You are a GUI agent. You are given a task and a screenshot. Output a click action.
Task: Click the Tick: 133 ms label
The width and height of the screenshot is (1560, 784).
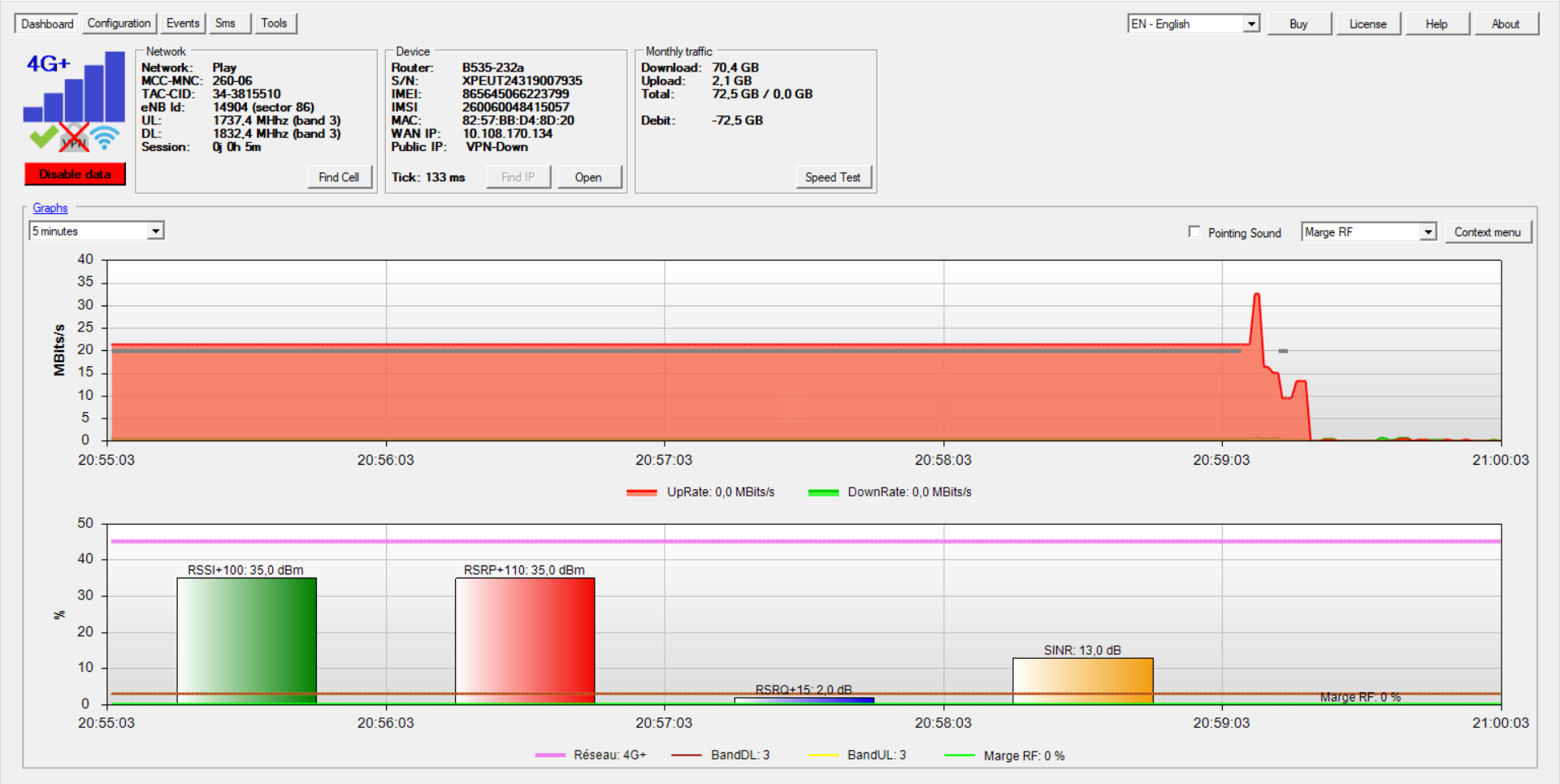coord(428,177)
